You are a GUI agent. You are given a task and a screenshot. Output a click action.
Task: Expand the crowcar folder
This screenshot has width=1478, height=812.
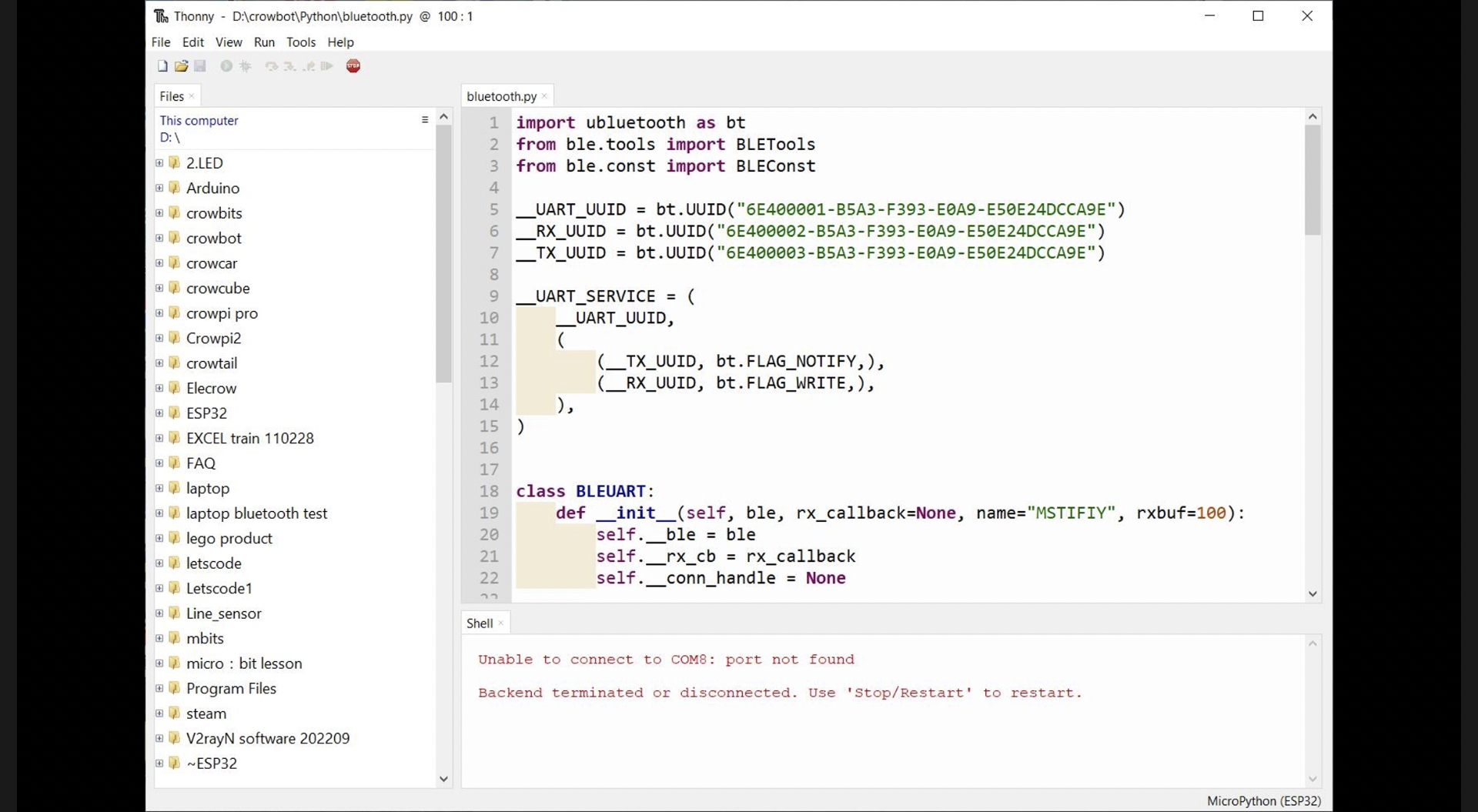(x=159, y=263)
